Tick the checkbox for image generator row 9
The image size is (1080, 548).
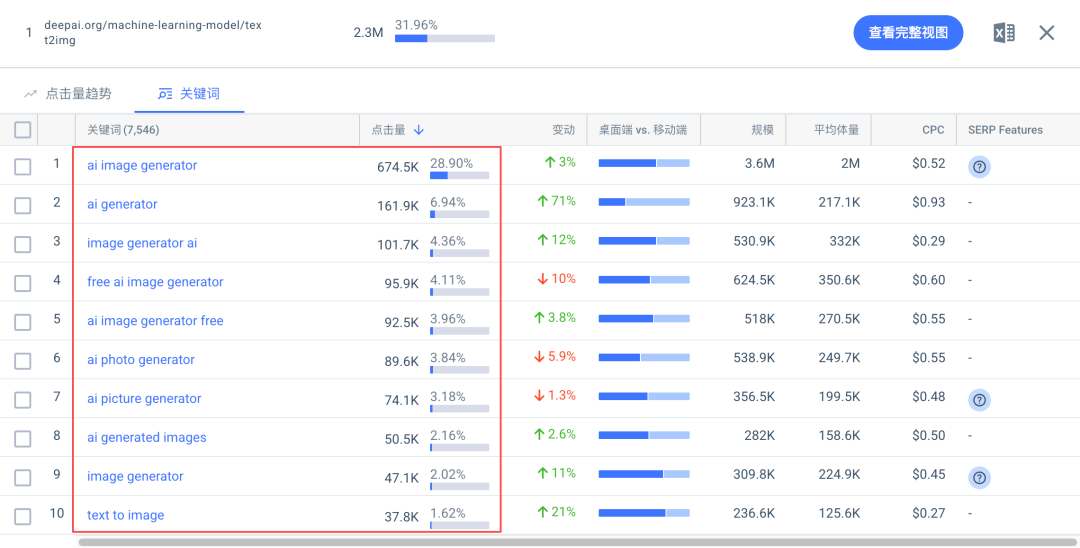pyautogui.click(x=23, y=478)
